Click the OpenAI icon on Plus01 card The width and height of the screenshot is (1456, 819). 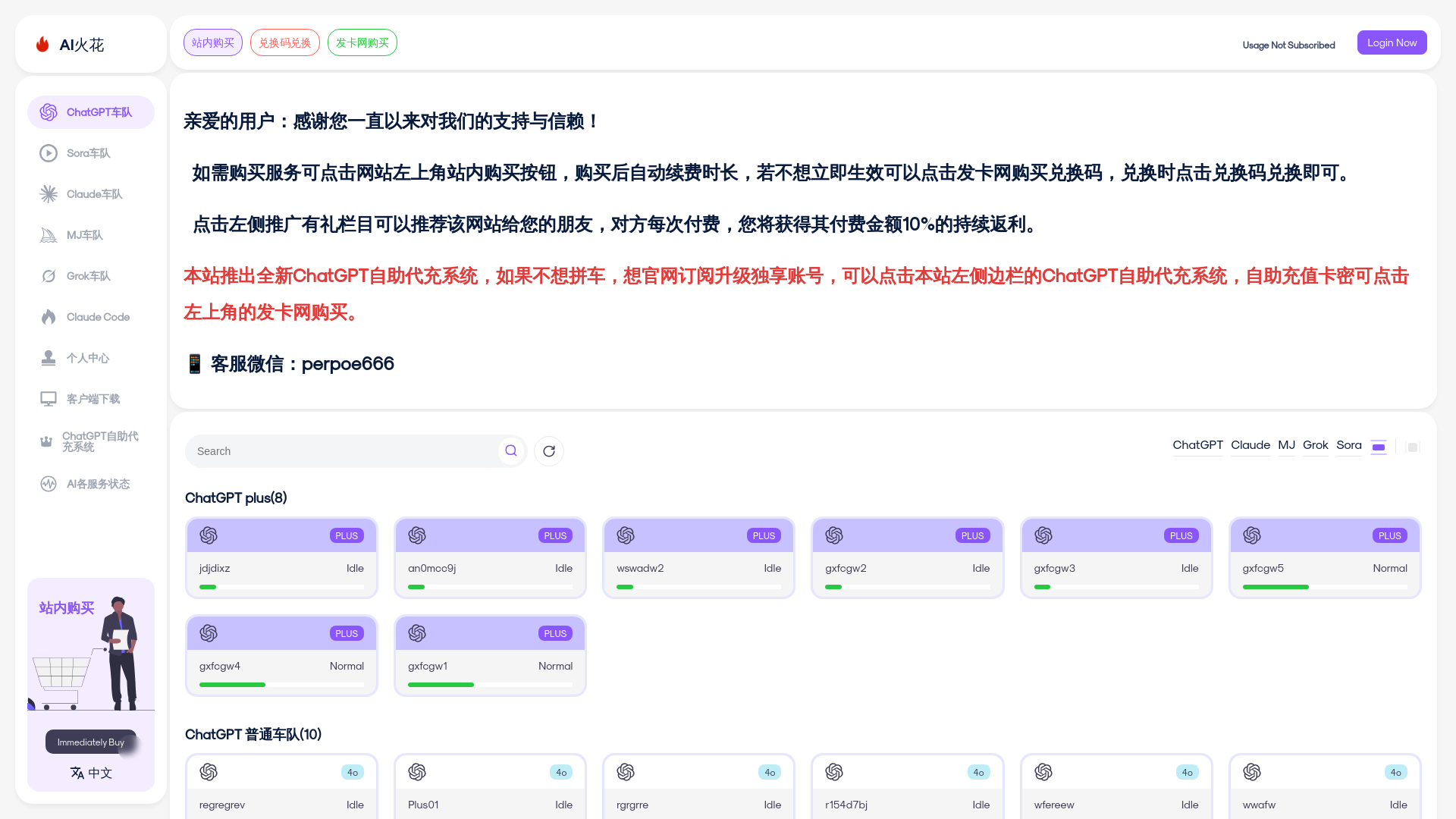pos(417,772)
